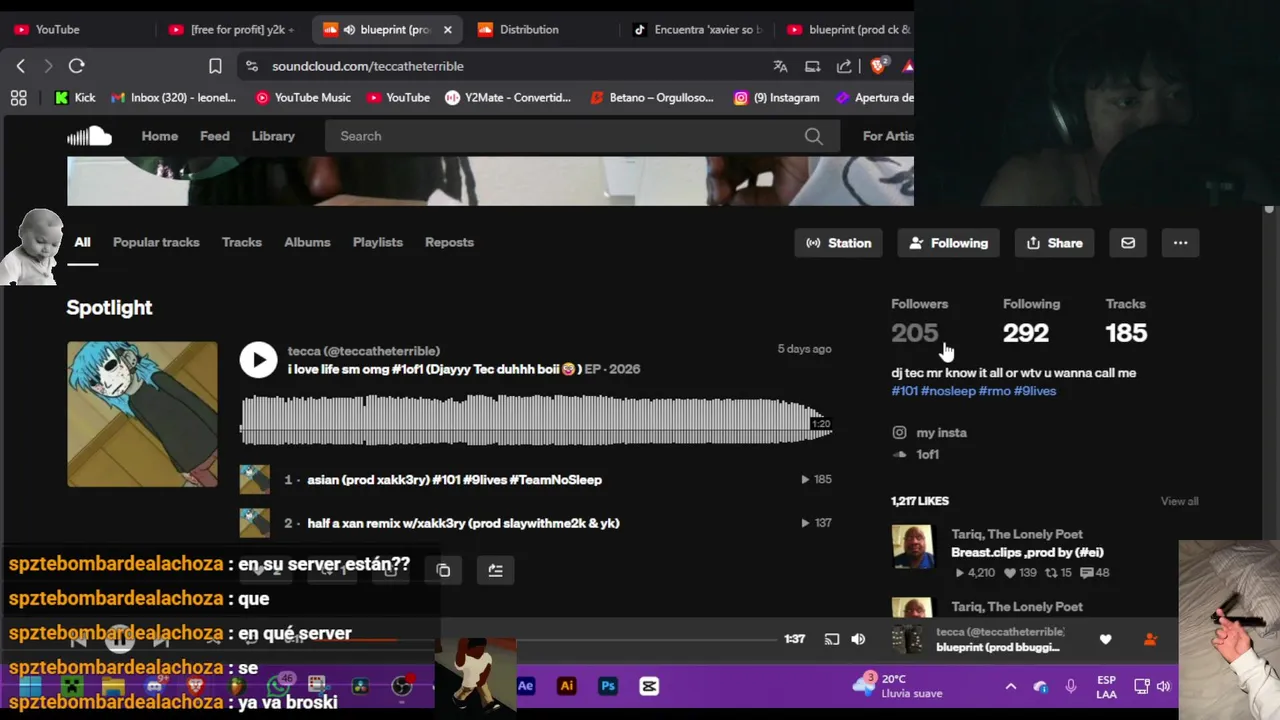1280x720 pixels.
Task: Play track 1 asian (prod xakk3ry)
Action: [454, 480]
